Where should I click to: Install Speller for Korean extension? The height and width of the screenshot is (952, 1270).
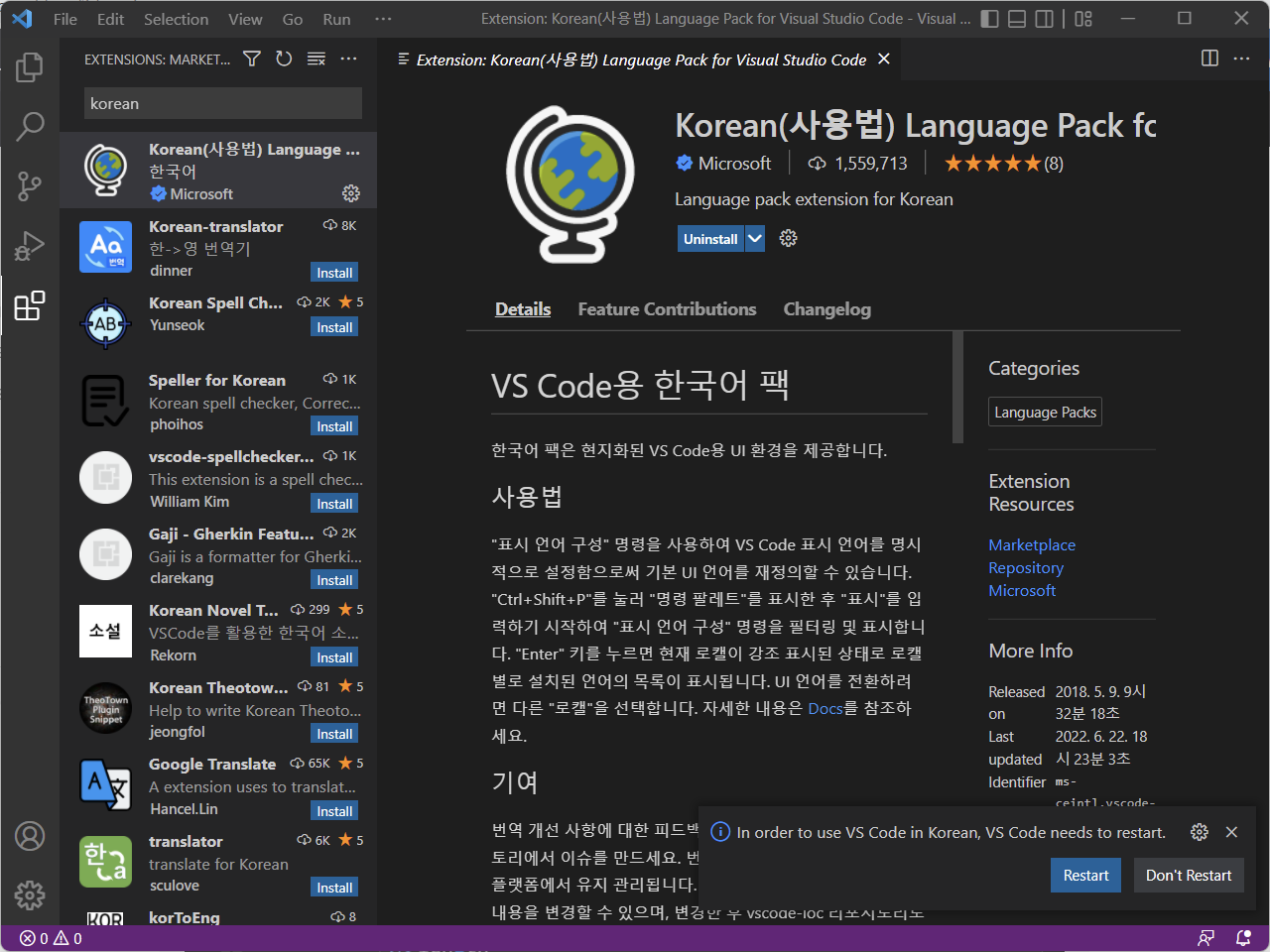[334, 426]
